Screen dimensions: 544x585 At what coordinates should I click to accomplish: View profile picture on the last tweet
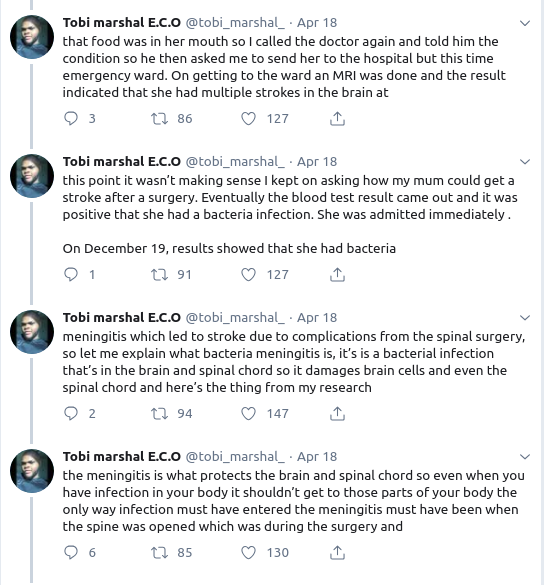click(32, 471)
